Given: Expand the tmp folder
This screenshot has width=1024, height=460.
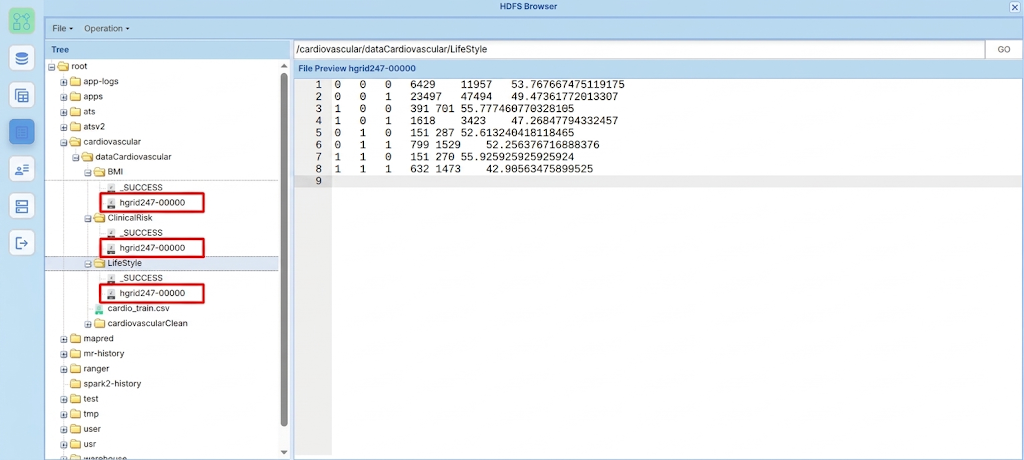Looking at the screenshot, I should pos(64,414).
